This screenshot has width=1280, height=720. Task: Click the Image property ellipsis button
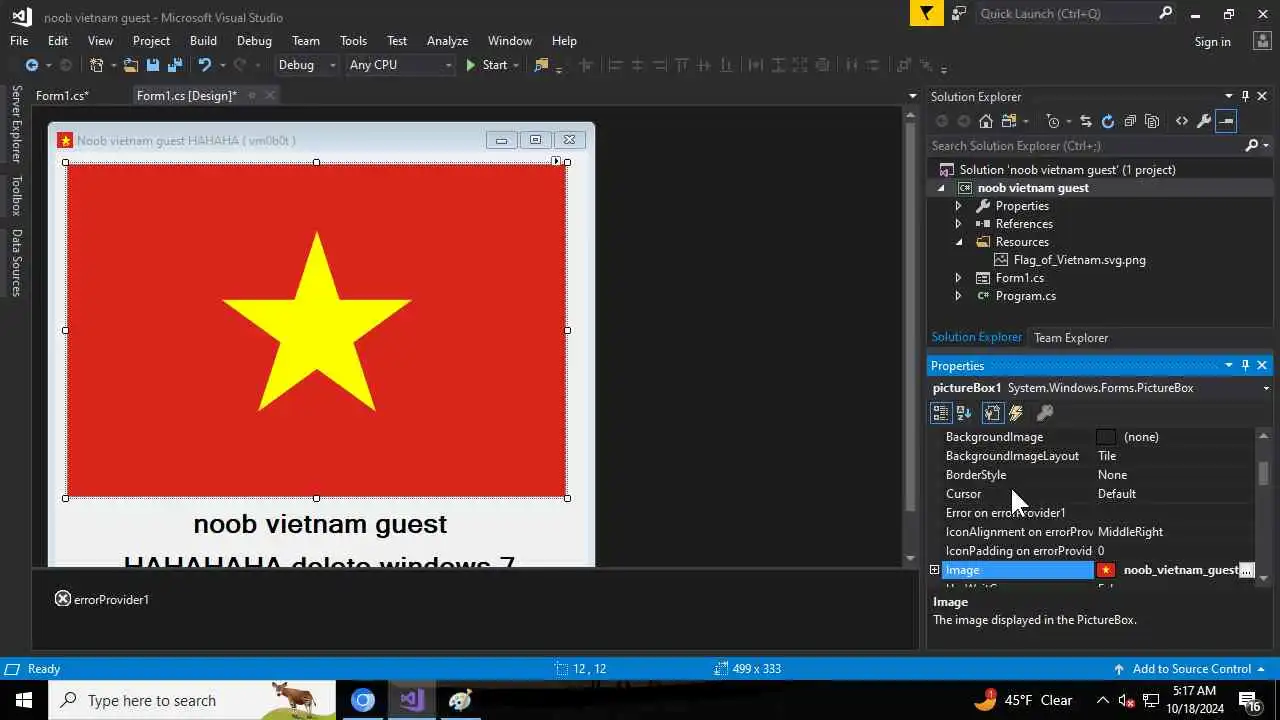(x=1246, y=570)
